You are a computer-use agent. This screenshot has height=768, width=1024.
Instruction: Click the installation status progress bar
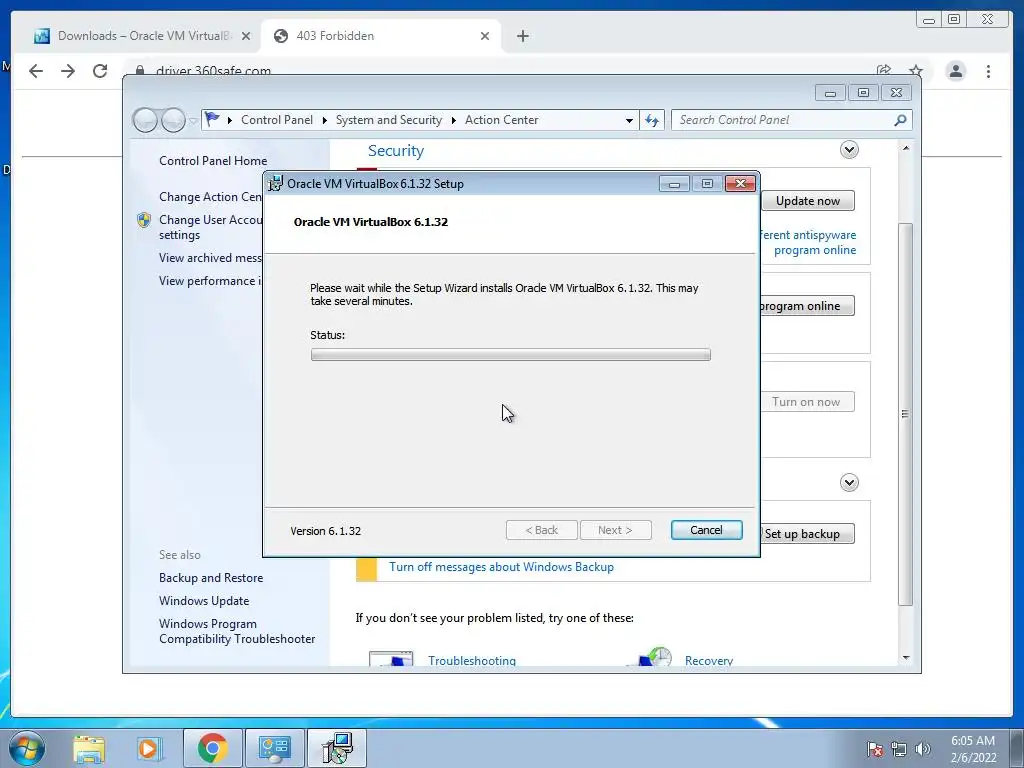pyautogui.click(x=511, y=355)
